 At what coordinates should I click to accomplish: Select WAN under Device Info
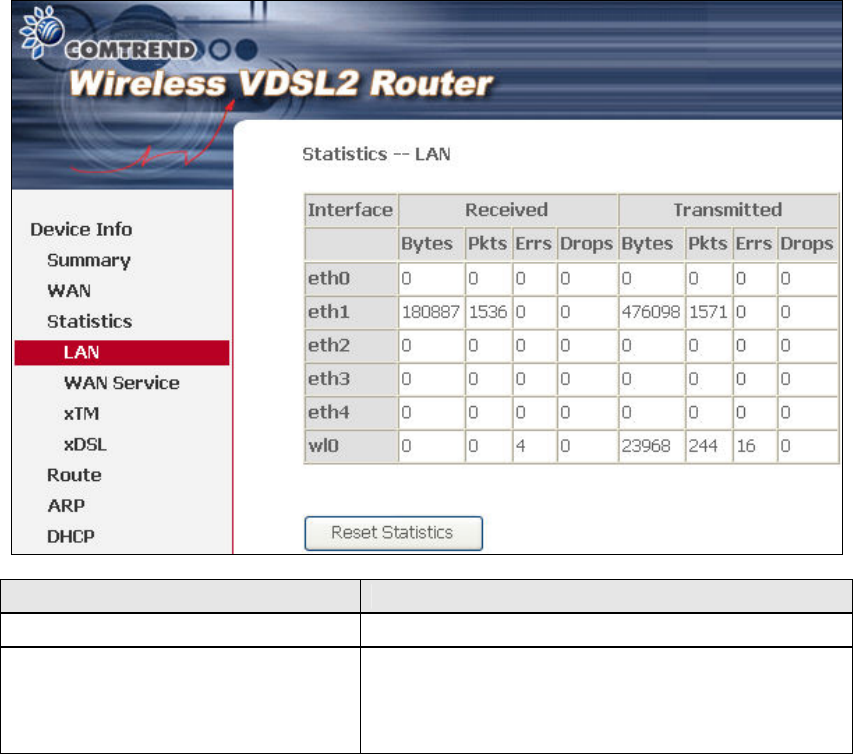click(x=69, y=291)
